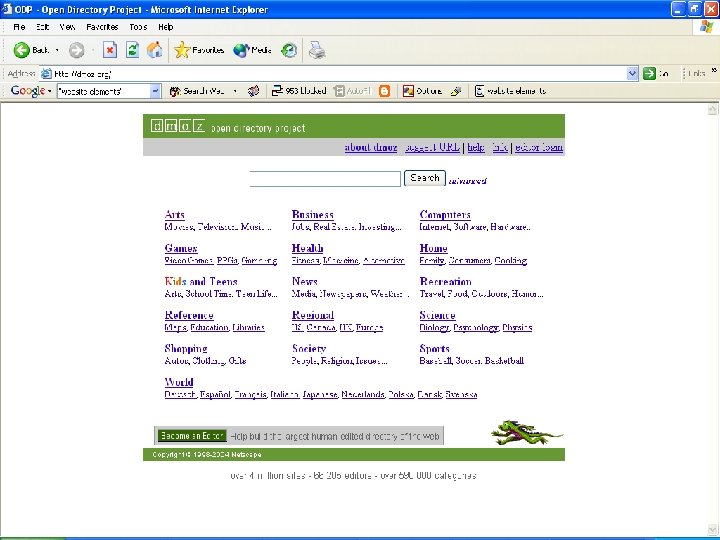Open the Regional category
720x540 pixels.
(x=313, y=315)
